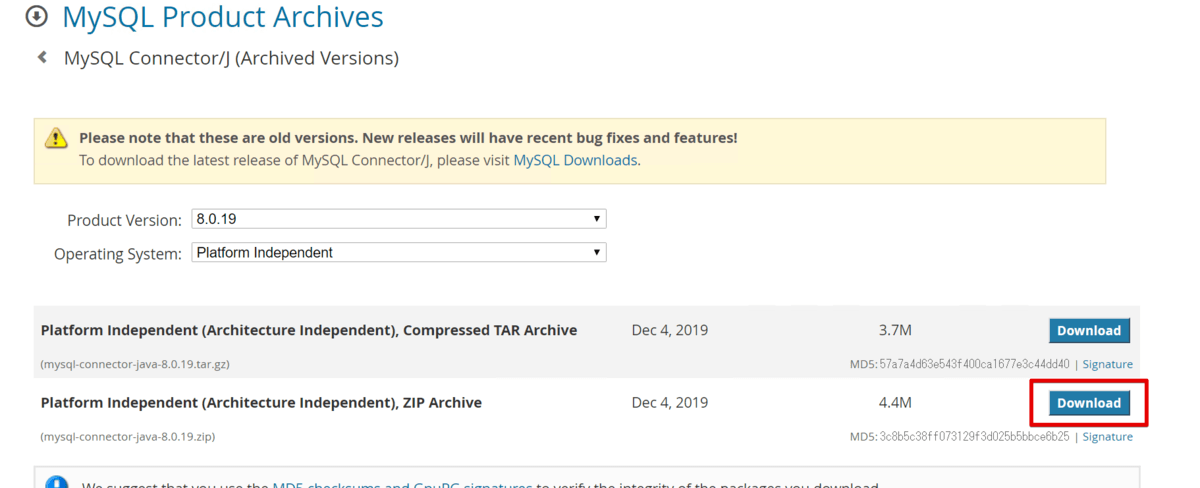Click the bold old versions warning text
Image resolution: width=1200 pixels, height=488 pixels.
tap(408, 138)
